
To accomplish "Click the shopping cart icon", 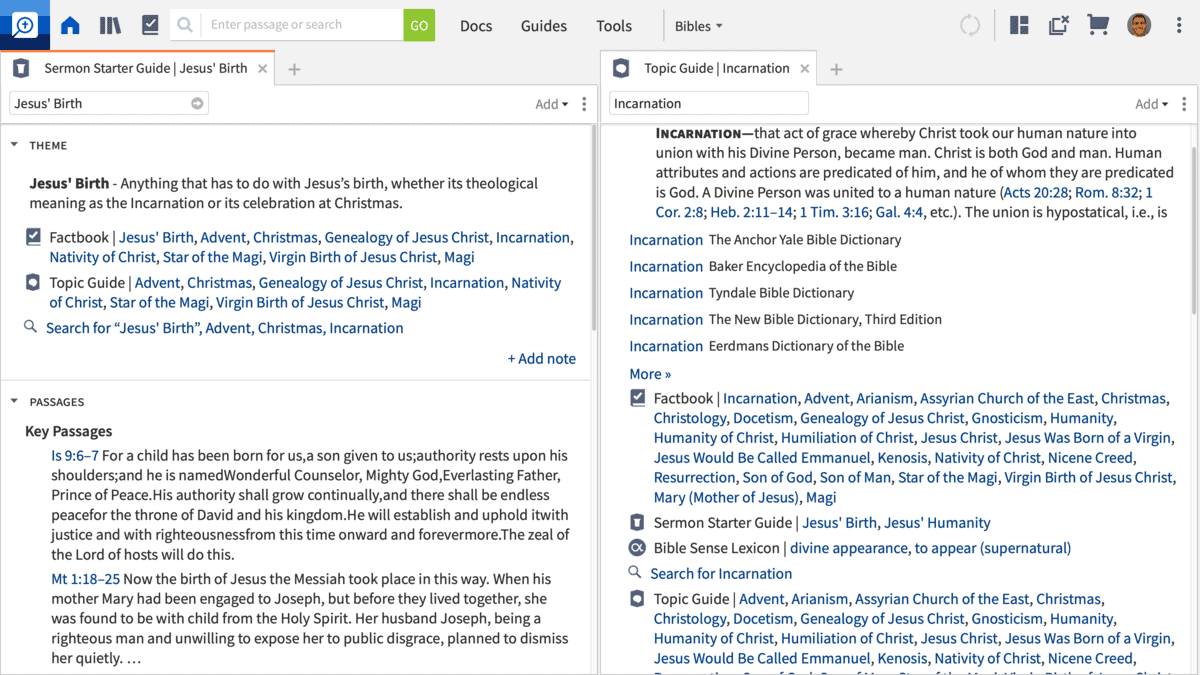I will [1098, 26].
